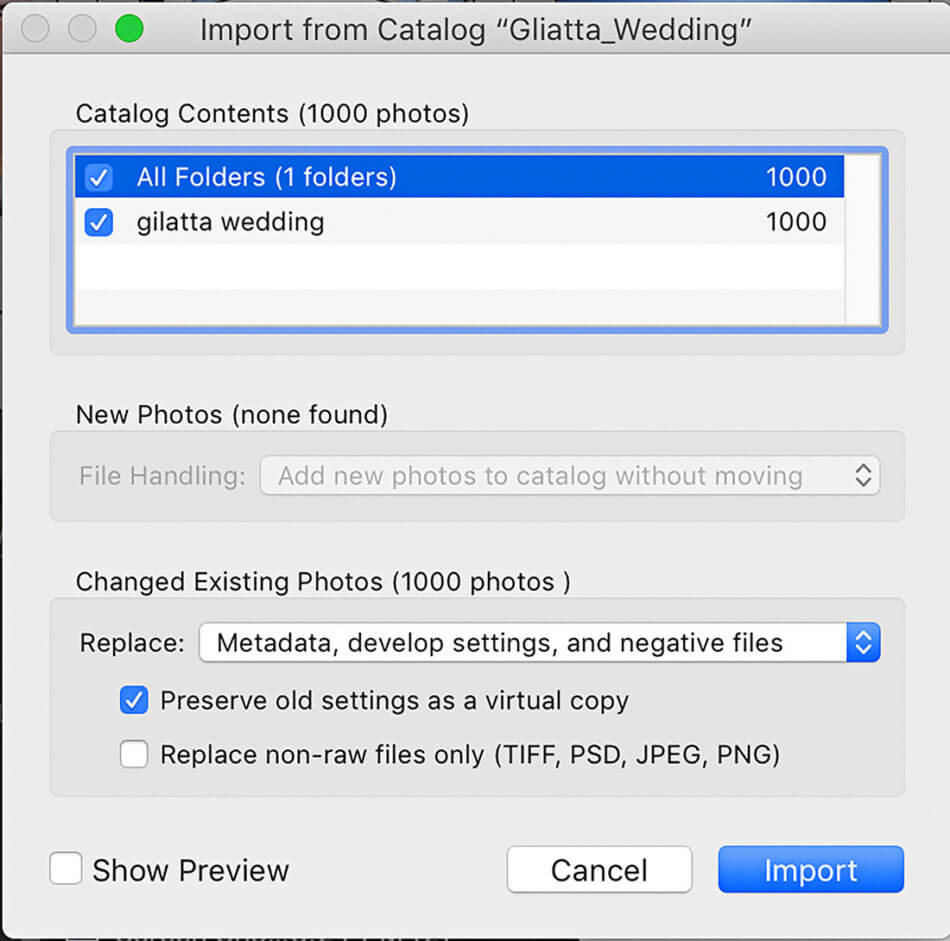Open the File Handling chevron control

pos(862,476)
